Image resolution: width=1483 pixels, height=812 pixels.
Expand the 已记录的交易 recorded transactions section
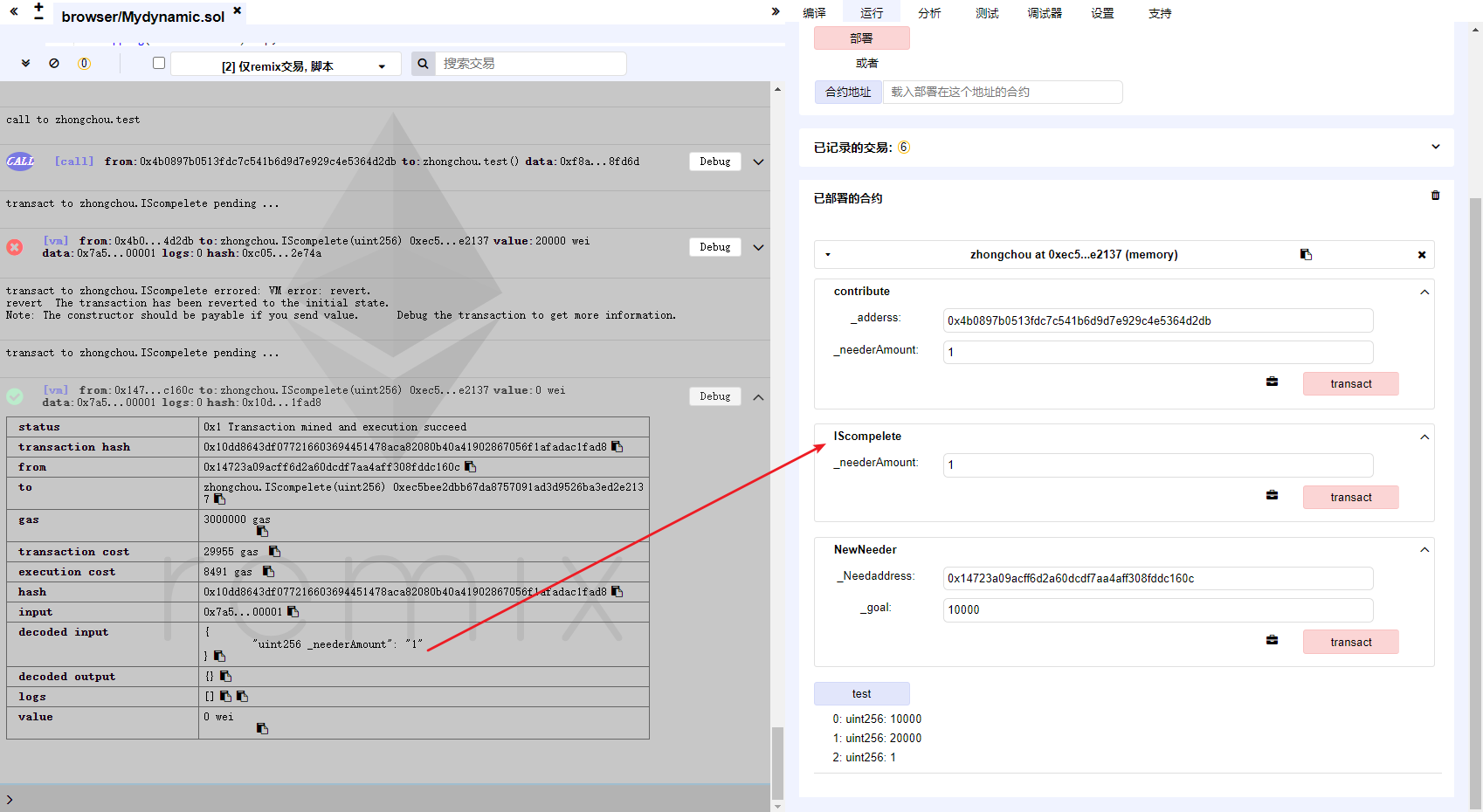pyautogui.click(x=1435, y=147)
